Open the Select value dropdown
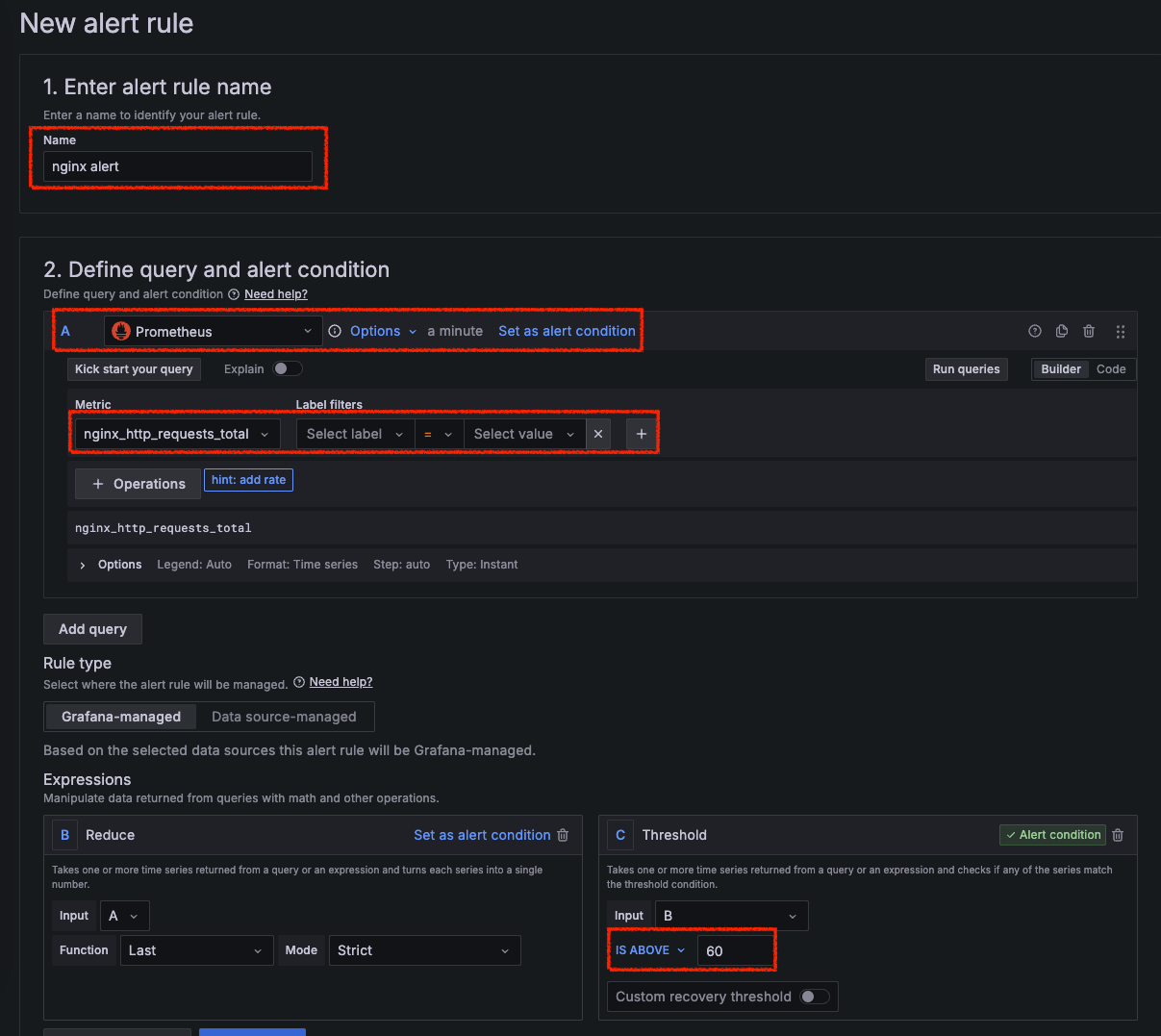The width and height of the screenshot is (1161, 1036). coord(524,434)
